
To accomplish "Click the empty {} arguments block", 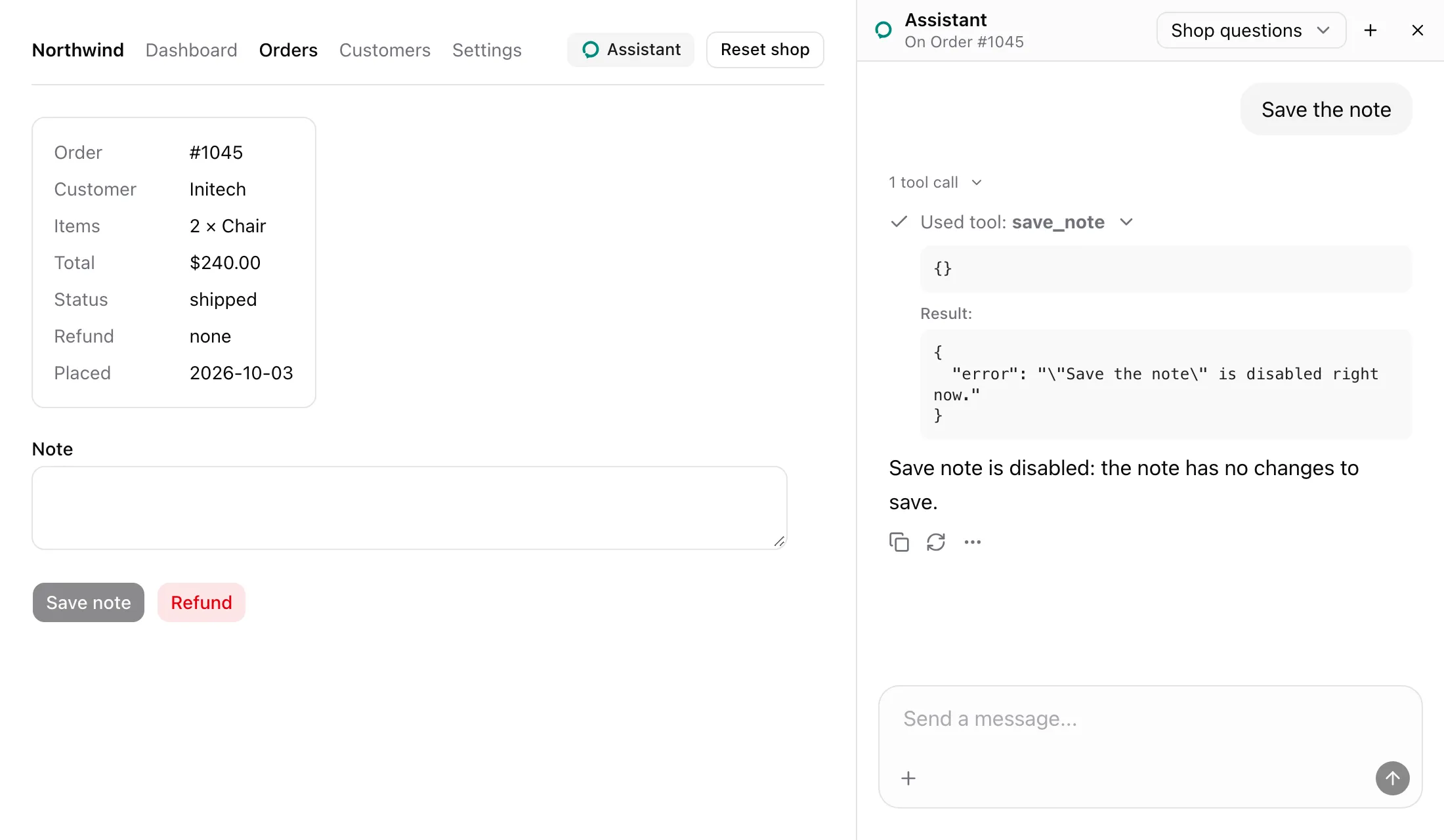I will pyautogui.click(x=1166, y=269).
